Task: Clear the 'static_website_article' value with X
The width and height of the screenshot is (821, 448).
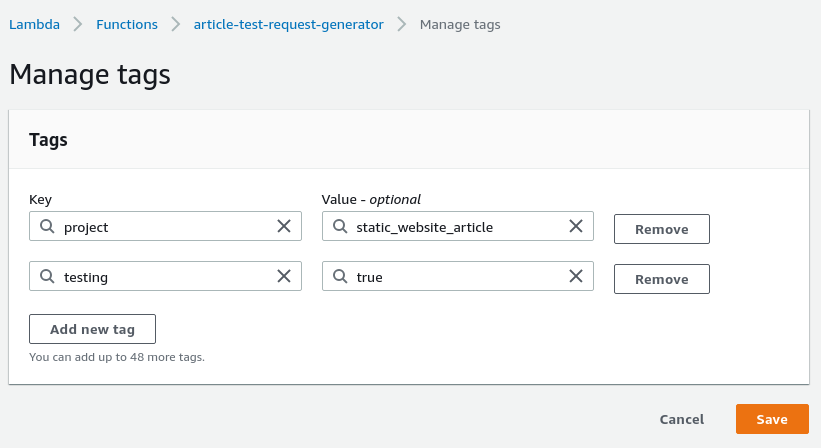Action: (x=576, y=226)
